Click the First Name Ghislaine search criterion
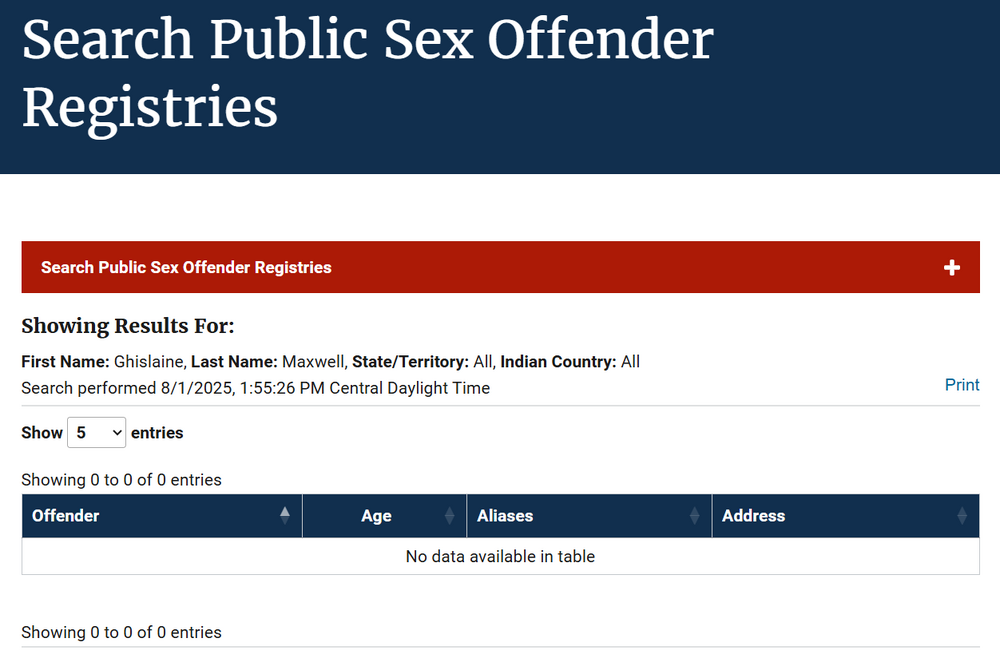 103,361
